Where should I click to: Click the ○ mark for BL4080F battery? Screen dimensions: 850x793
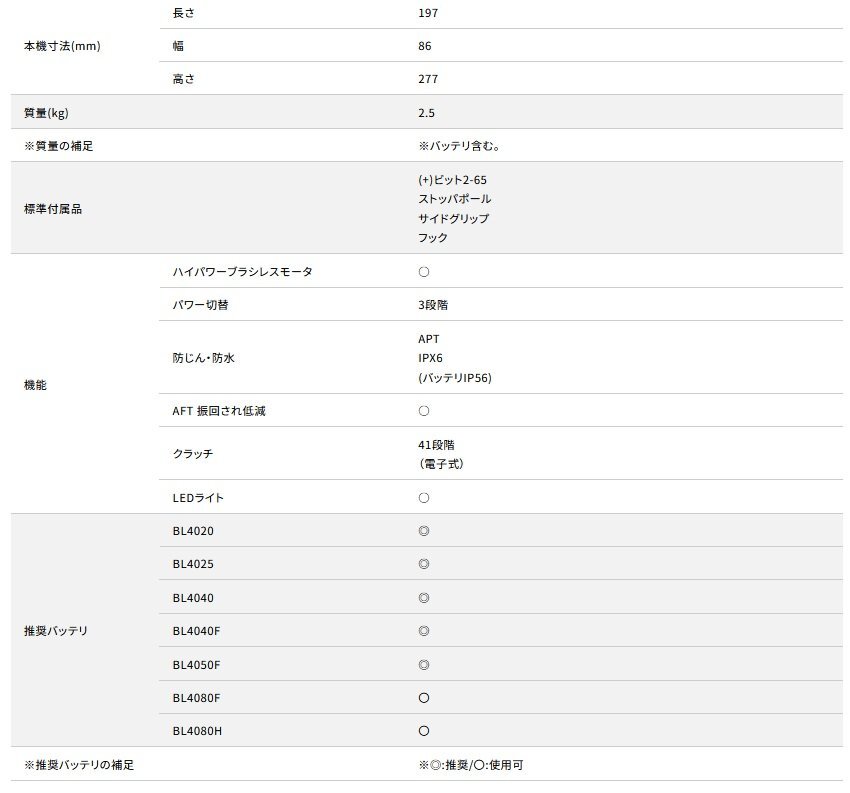coord(423,698)
